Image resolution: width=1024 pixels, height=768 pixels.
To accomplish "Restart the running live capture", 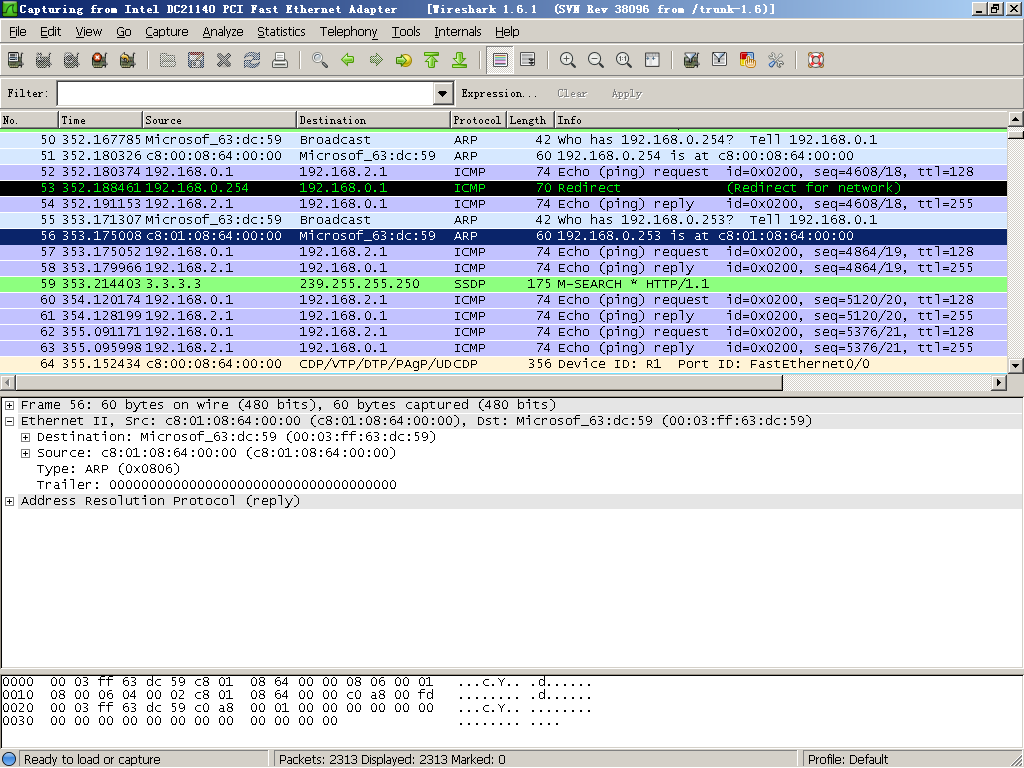I will click(x=128, y=61).
